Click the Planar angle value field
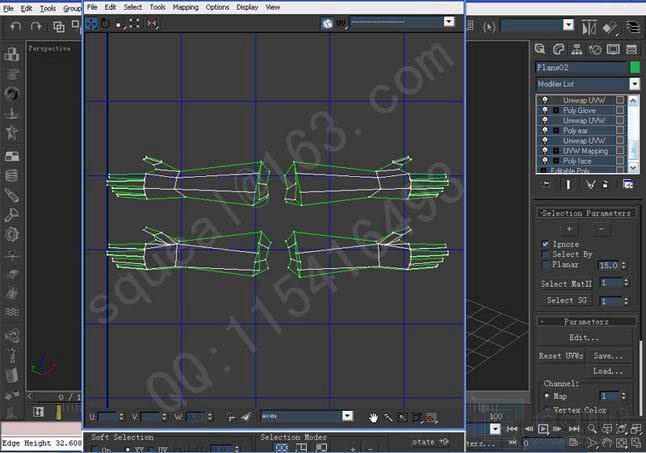The height and width of the screenshot is (453, 646). [609, 265]
